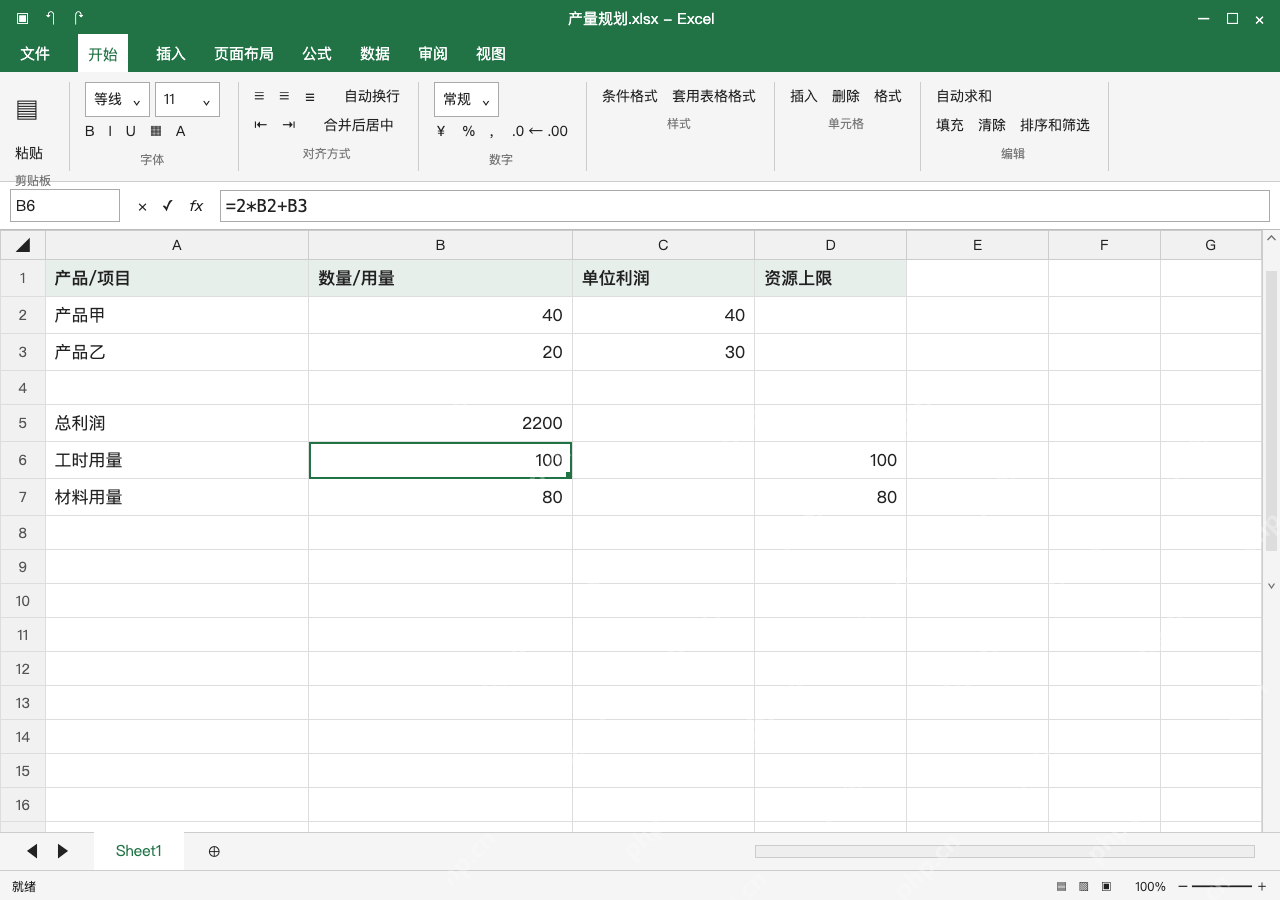Image resolution: width=1280 pixels, height=900 pixels.
Task: Center align text
Action: click(x=284, y=96)
